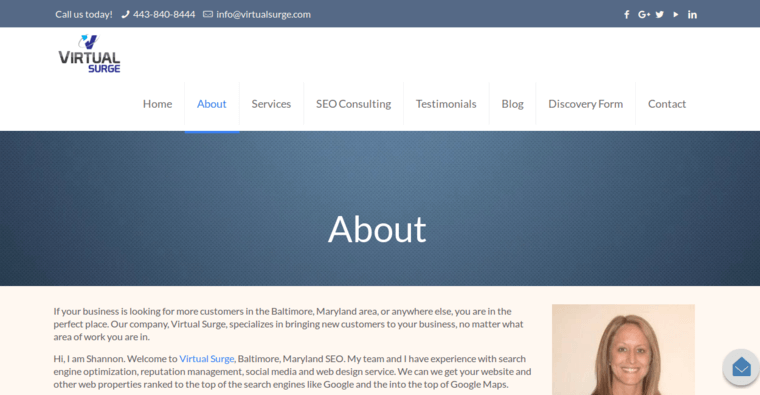The width and height of the screenshot is (760, 395).
Task: Click the Virtual Surge logo
Action: click(89, 54)
